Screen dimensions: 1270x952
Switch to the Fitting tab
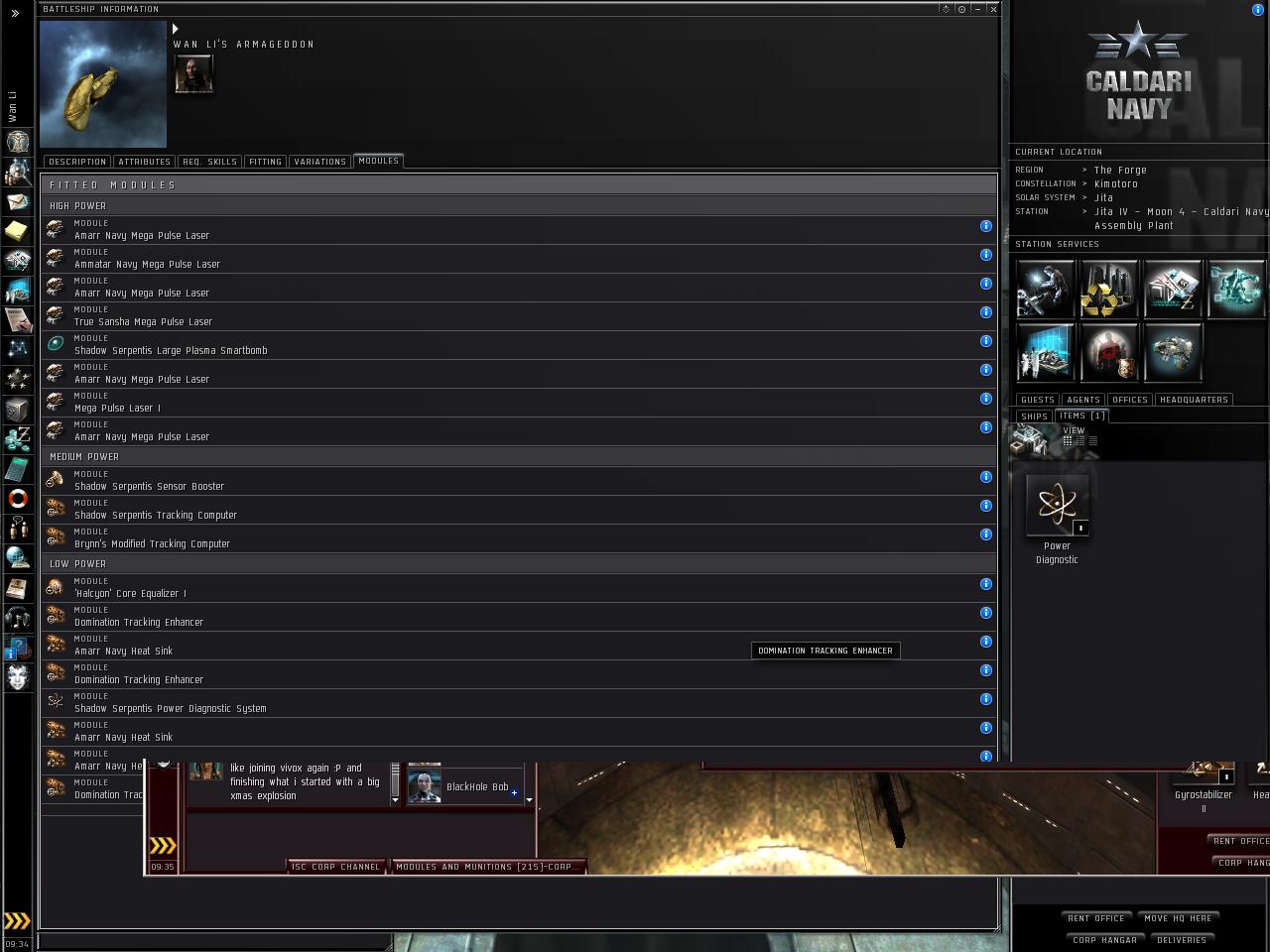265,162
